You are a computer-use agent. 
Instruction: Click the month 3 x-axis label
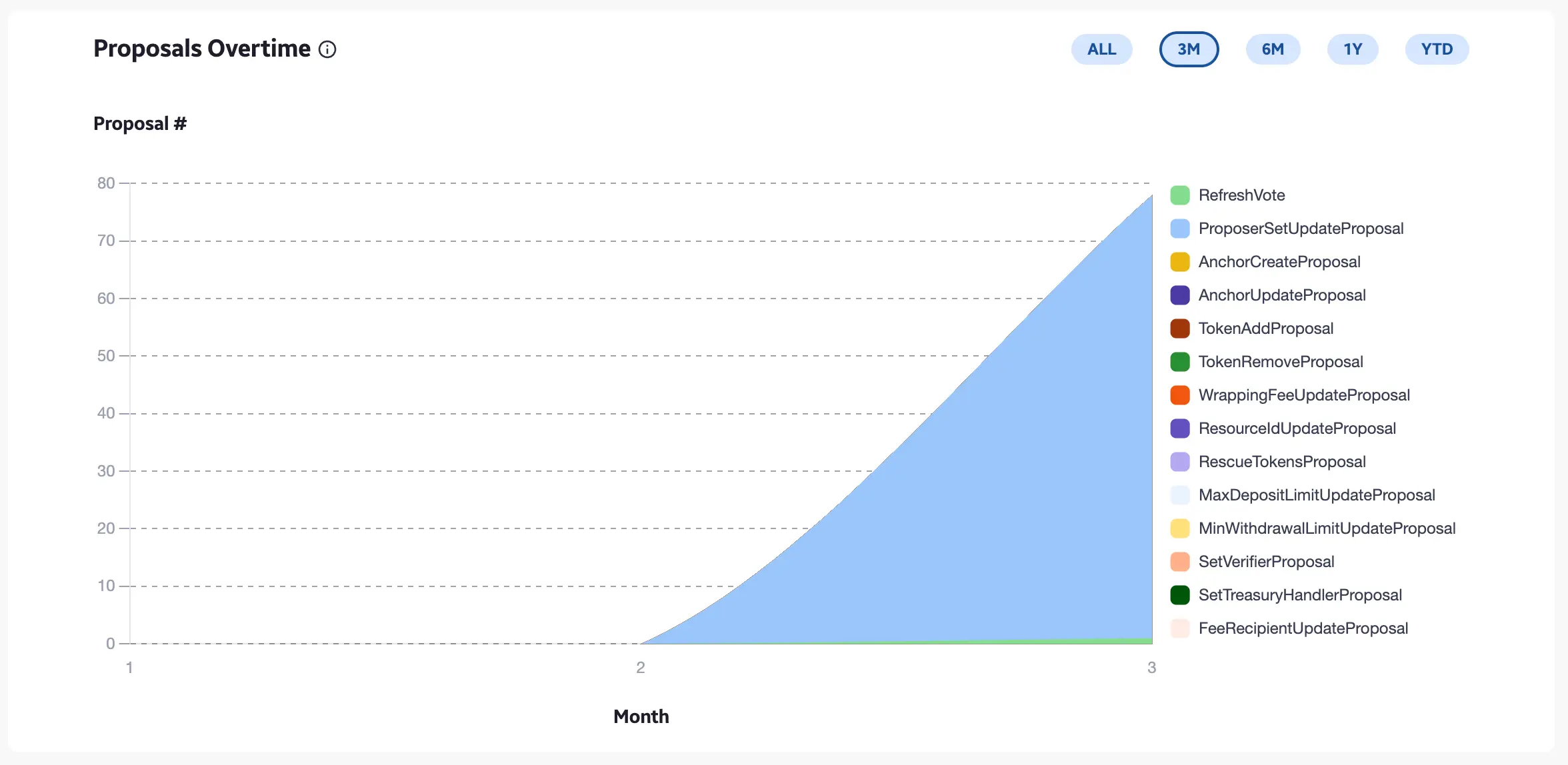pos(1151,668)
